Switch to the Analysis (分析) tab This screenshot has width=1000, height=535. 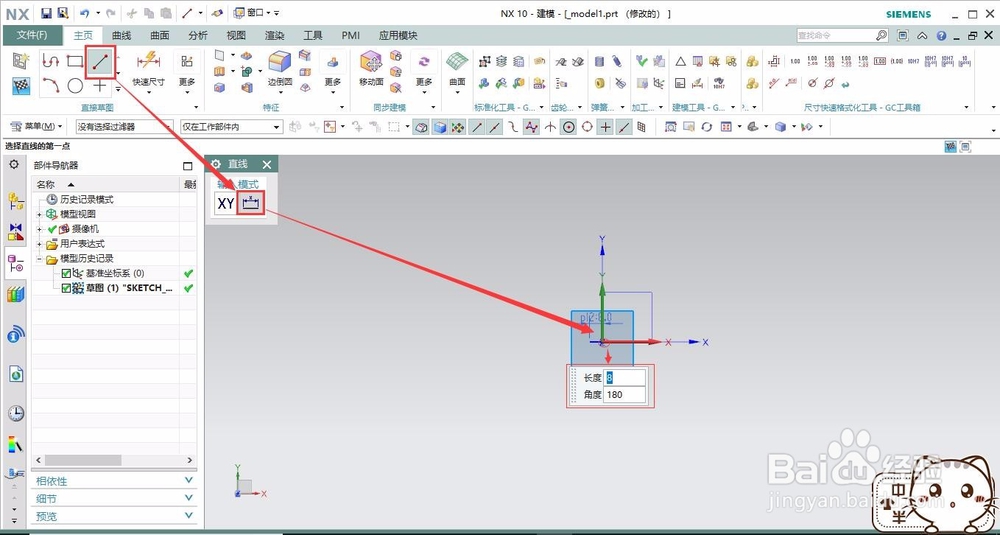click(198, 36)
